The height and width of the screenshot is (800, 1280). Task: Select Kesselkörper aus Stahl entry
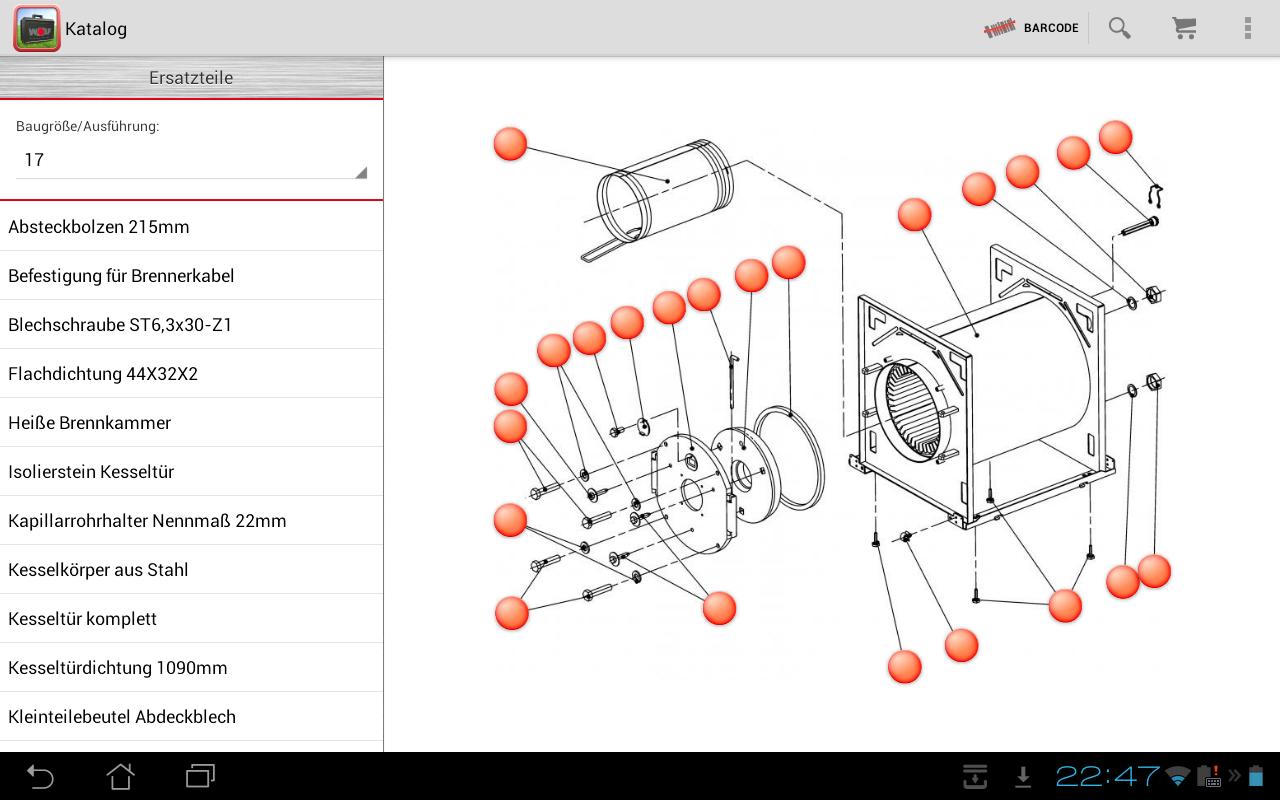[x=191, y=570]
